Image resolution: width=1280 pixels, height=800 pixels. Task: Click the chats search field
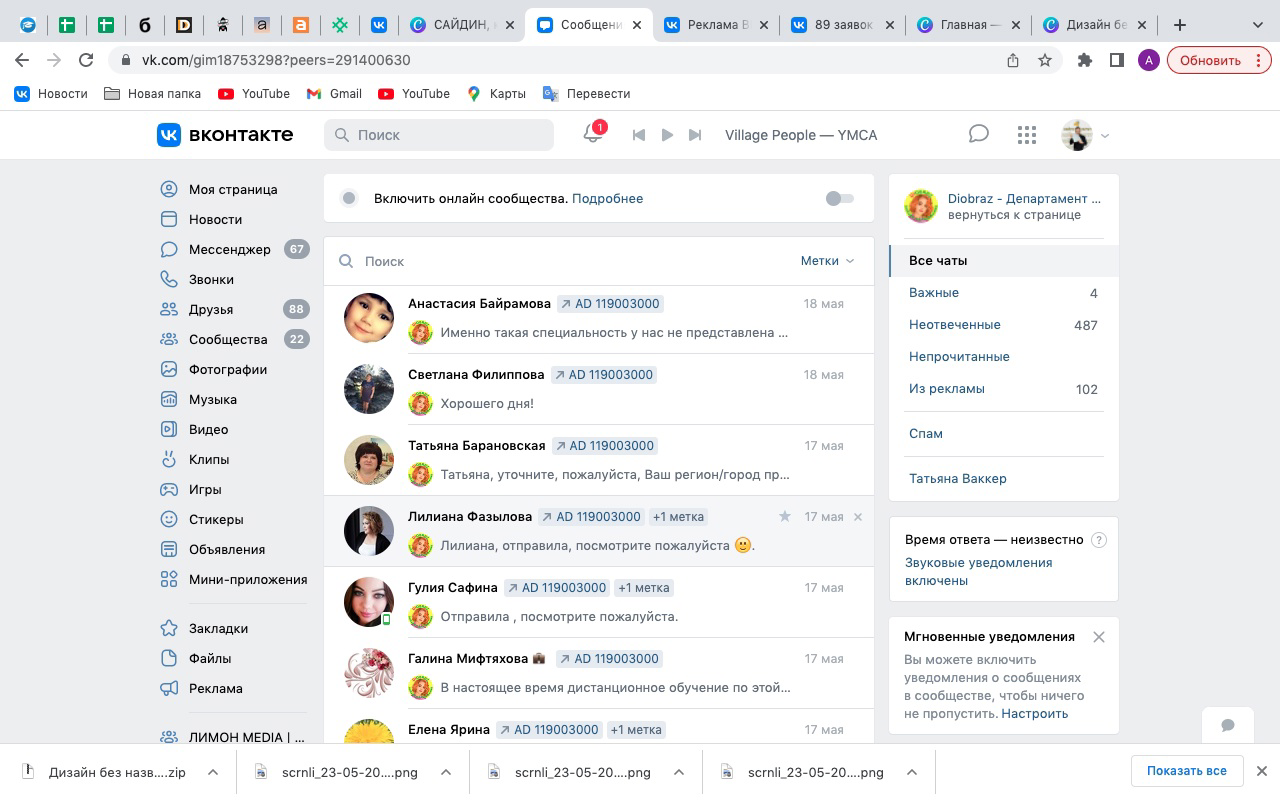[x=560, y=261]
